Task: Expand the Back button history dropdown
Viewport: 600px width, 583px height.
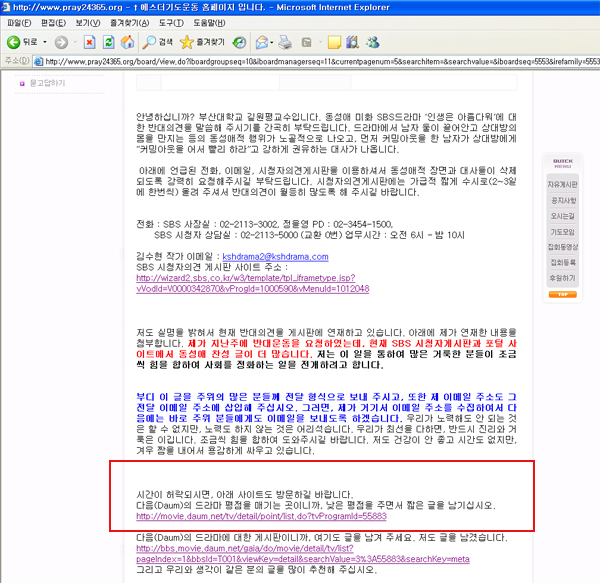Action: [45, 43]
